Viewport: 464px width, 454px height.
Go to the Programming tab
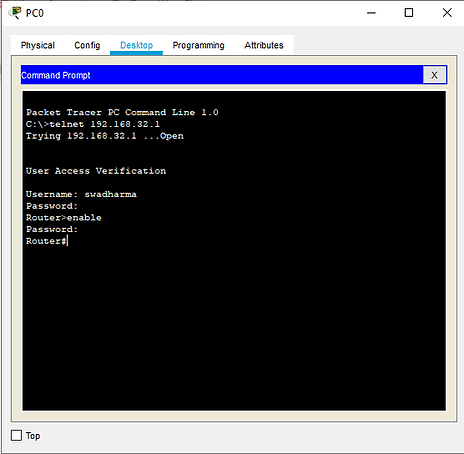click(199, 45)
